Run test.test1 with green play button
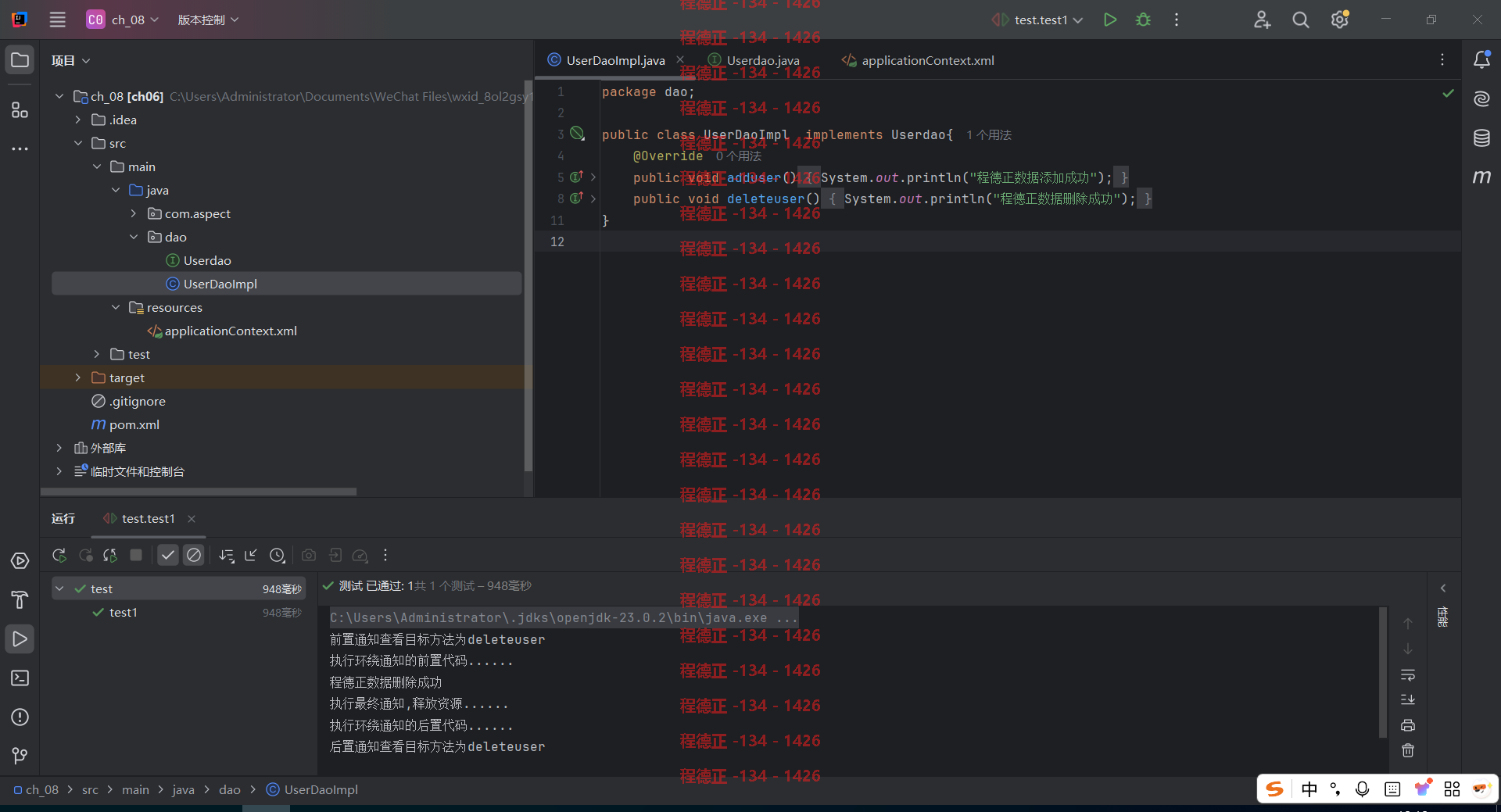1501x812 pixels. click(x=1110, y=20)
